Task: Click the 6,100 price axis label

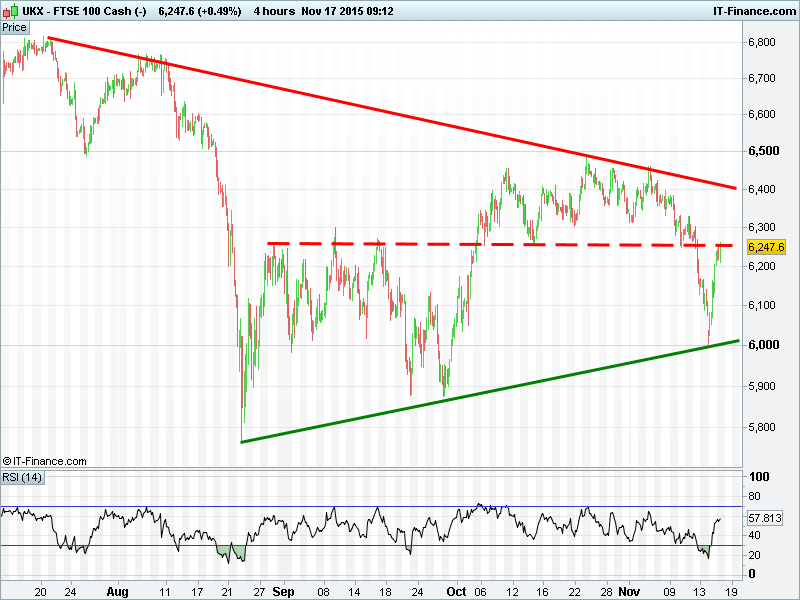Action: tap(762, 305)
